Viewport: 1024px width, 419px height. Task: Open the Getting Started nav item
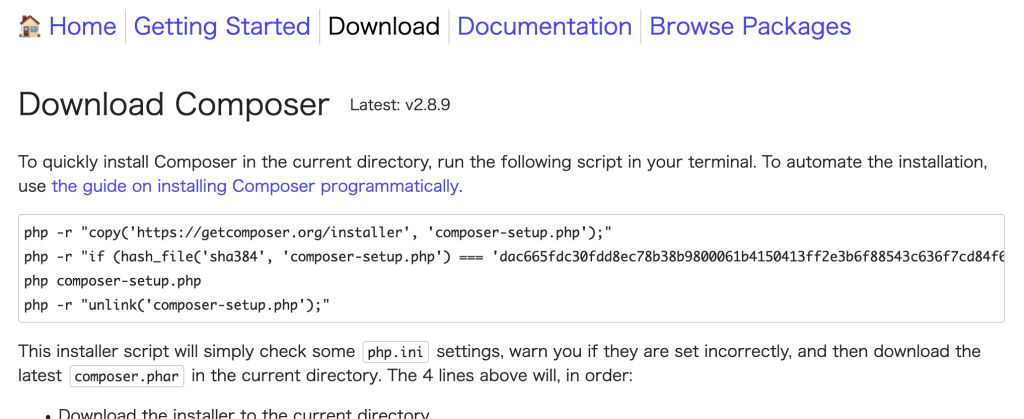tap(222, 27)
